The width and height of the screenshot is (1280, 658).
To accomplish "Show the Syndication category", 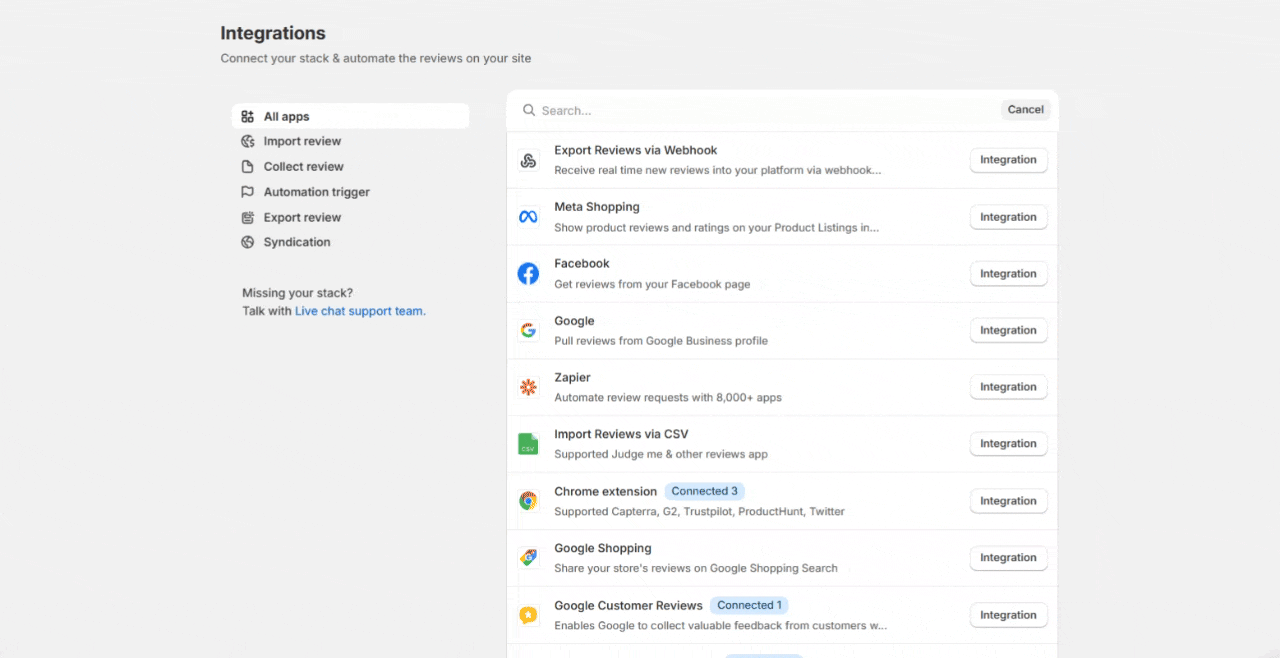I will point(297,242).
